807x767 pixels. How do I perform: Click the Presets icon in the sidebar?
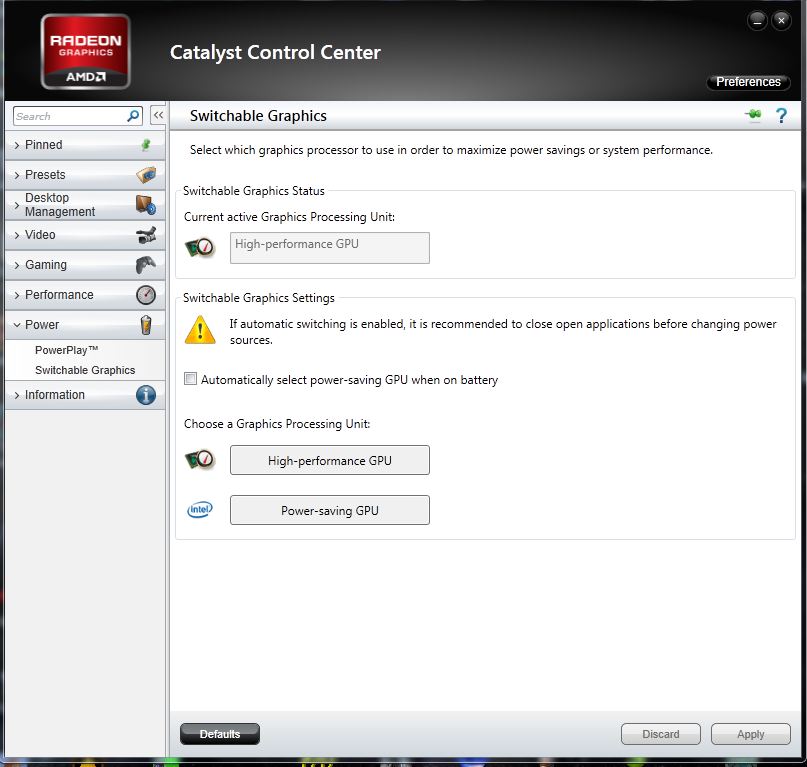(146, 175)
